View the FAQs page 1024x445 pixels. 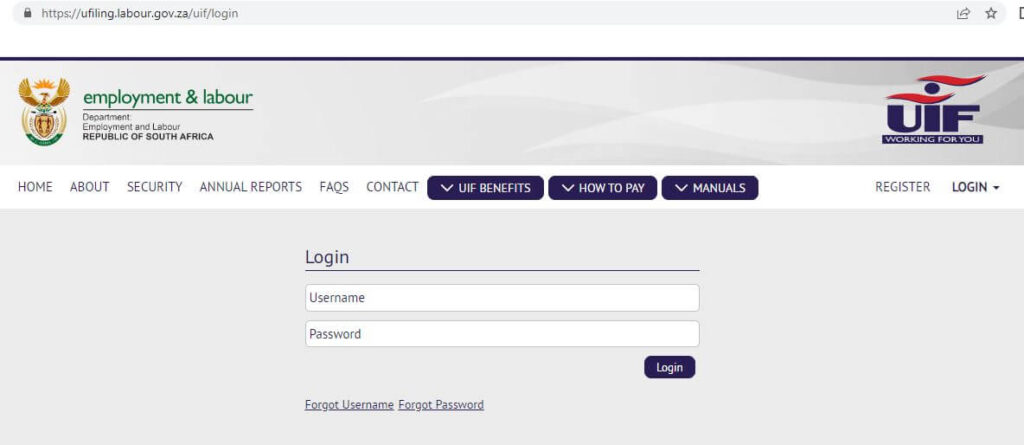[x=334, y=187]
